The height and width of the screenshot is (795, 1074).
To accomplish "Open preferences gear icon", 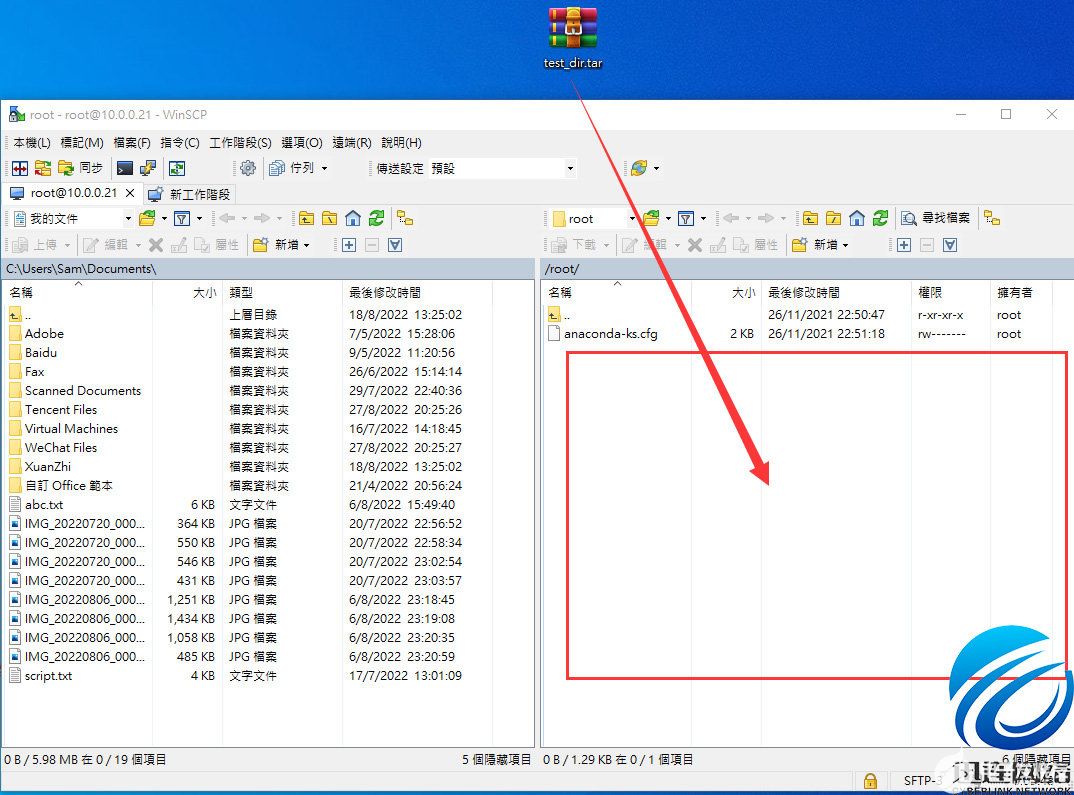I will coord(248,168).
